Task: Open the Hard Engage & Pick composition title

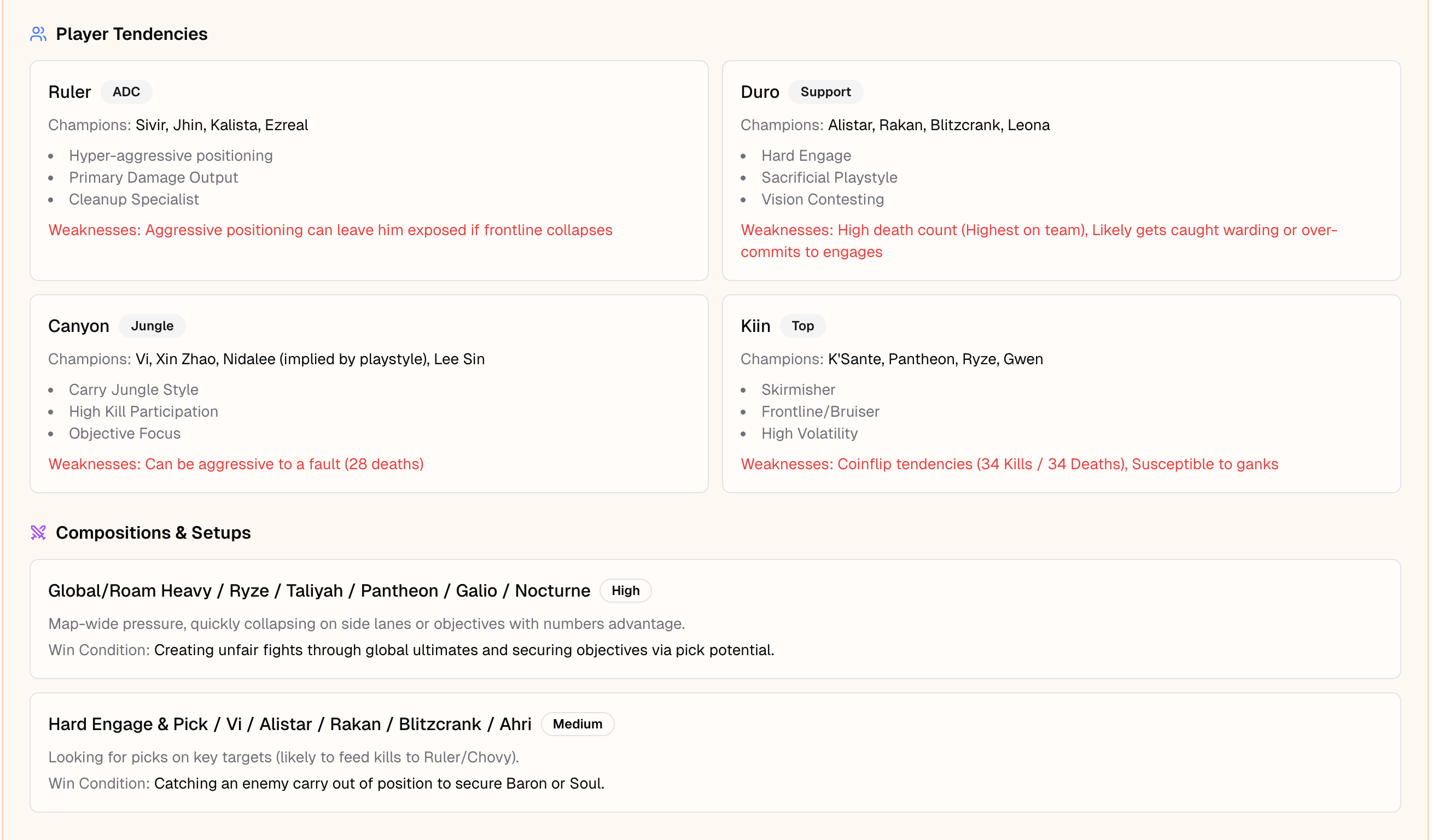Action: point(289,724)
